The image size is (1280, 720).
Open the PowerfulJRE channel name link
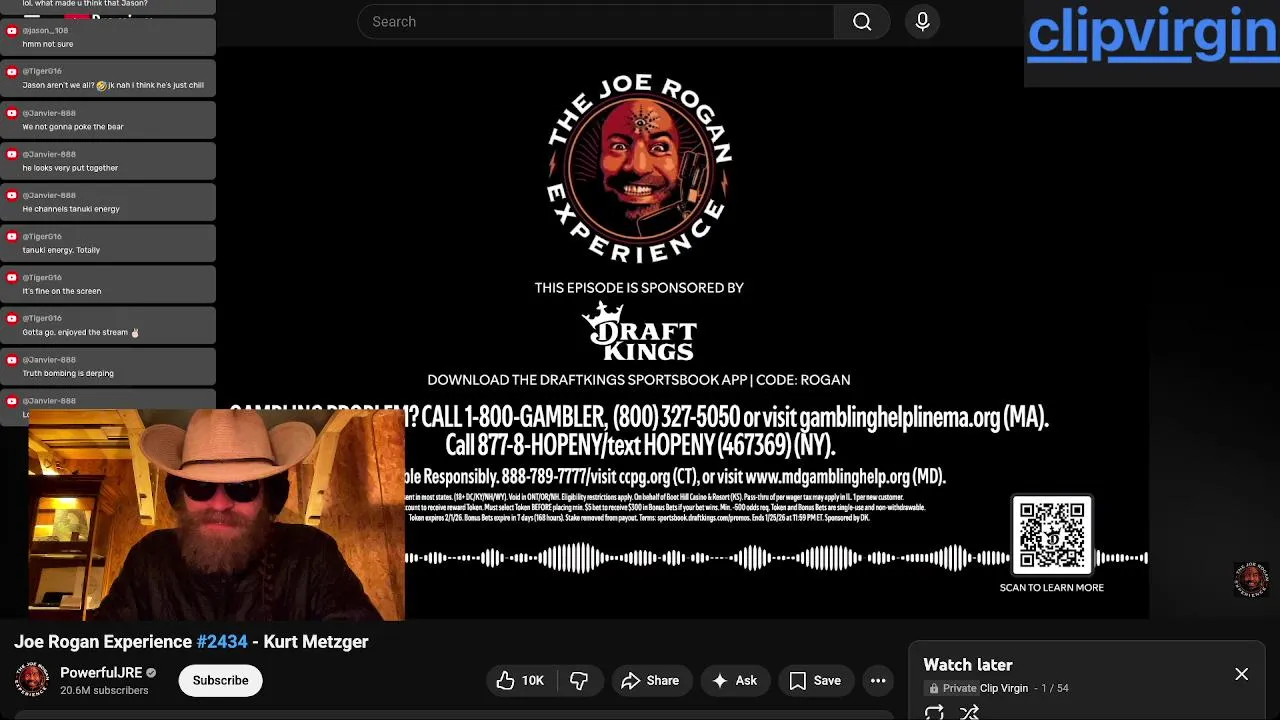click(101, 672)
